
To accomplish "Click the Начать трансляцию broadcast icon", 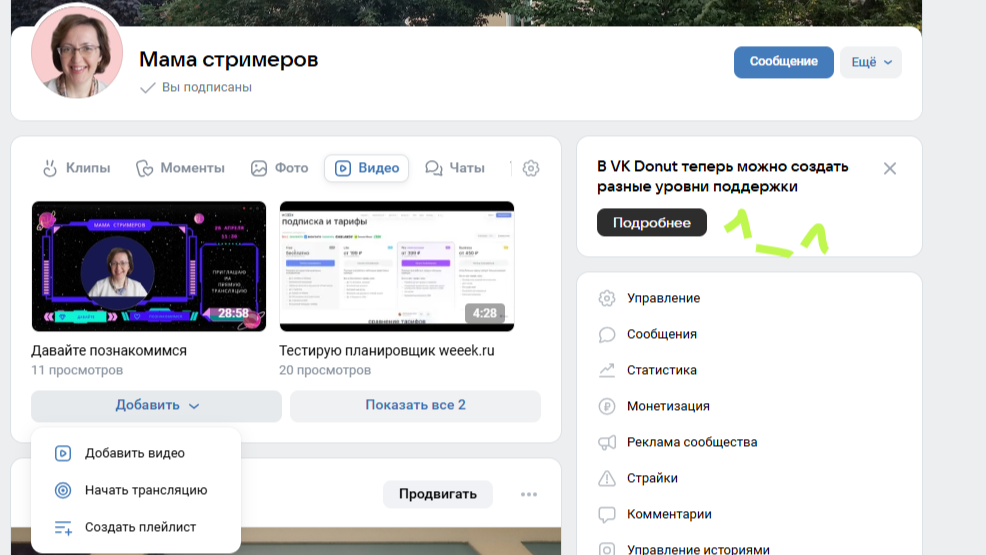I will [x=63, y=490].
